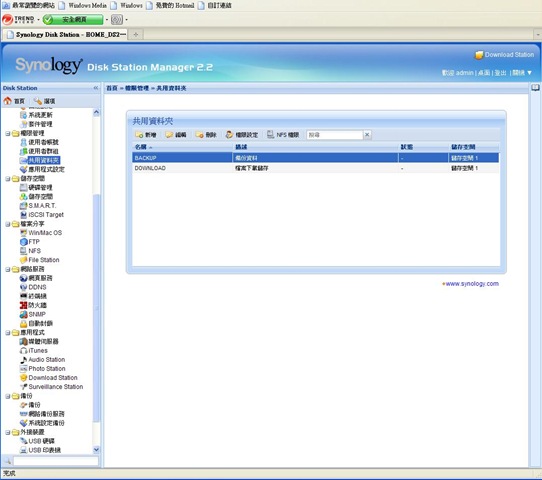
Task: Click the 首頁 breadcrumb link
Action: [112, 88]
